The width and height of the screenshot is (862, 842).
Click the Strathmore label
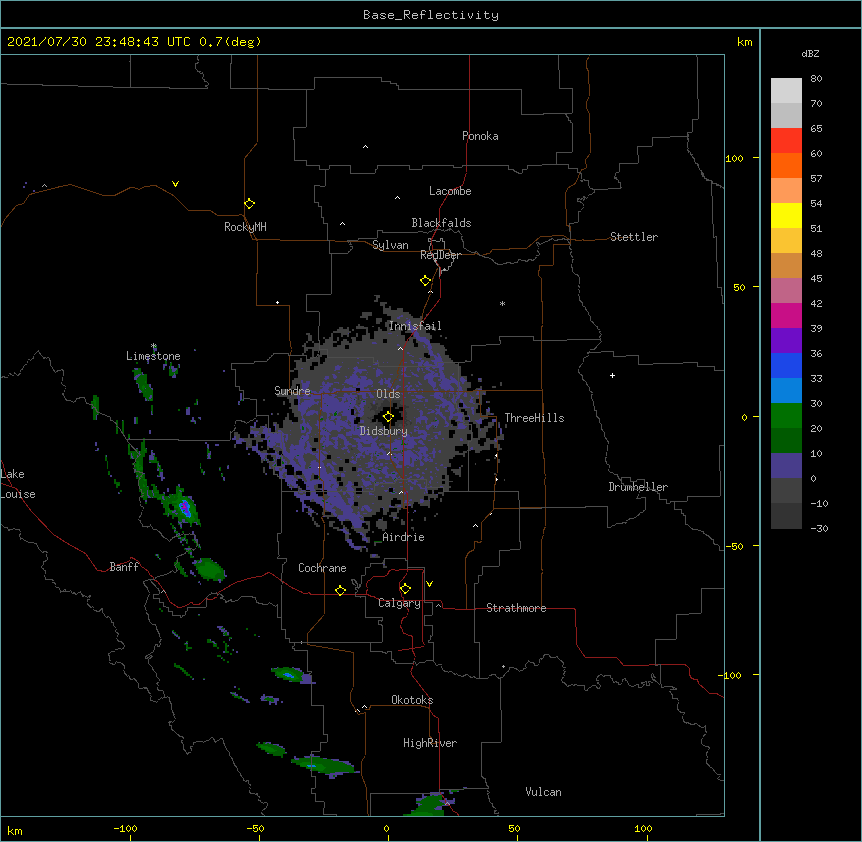click(516, 608)
